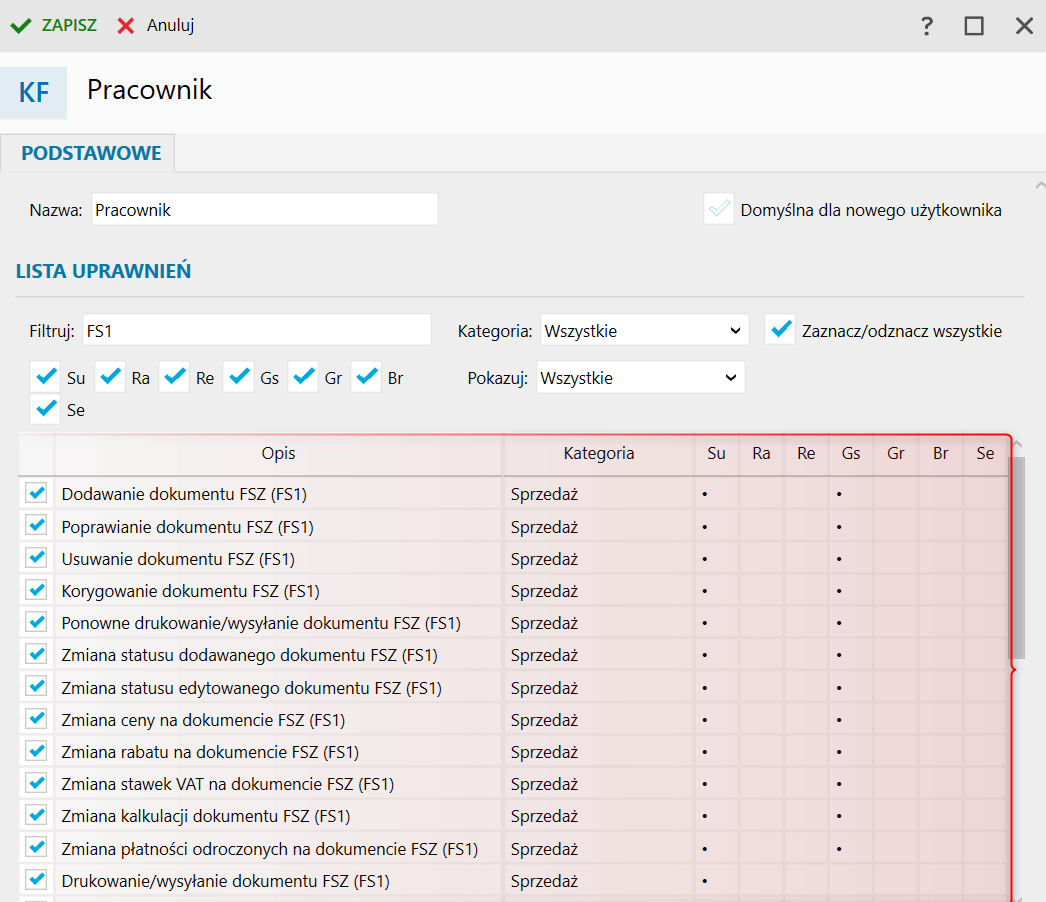Select row text Usuwanie dokumentu FSZ (FS1)
This screenshot has width=1046, height=902.
click(178, 559)
